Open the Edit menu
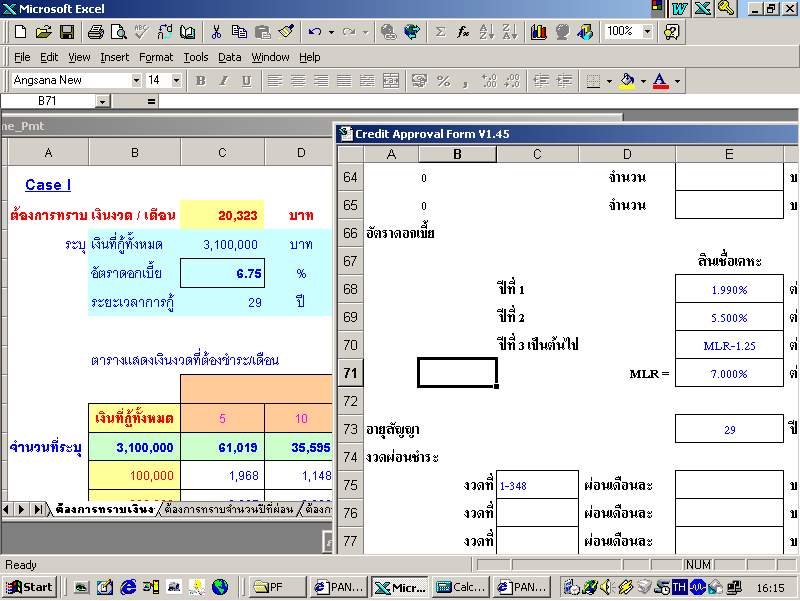This screenshot has width=800, height=601. pos(49,57)
